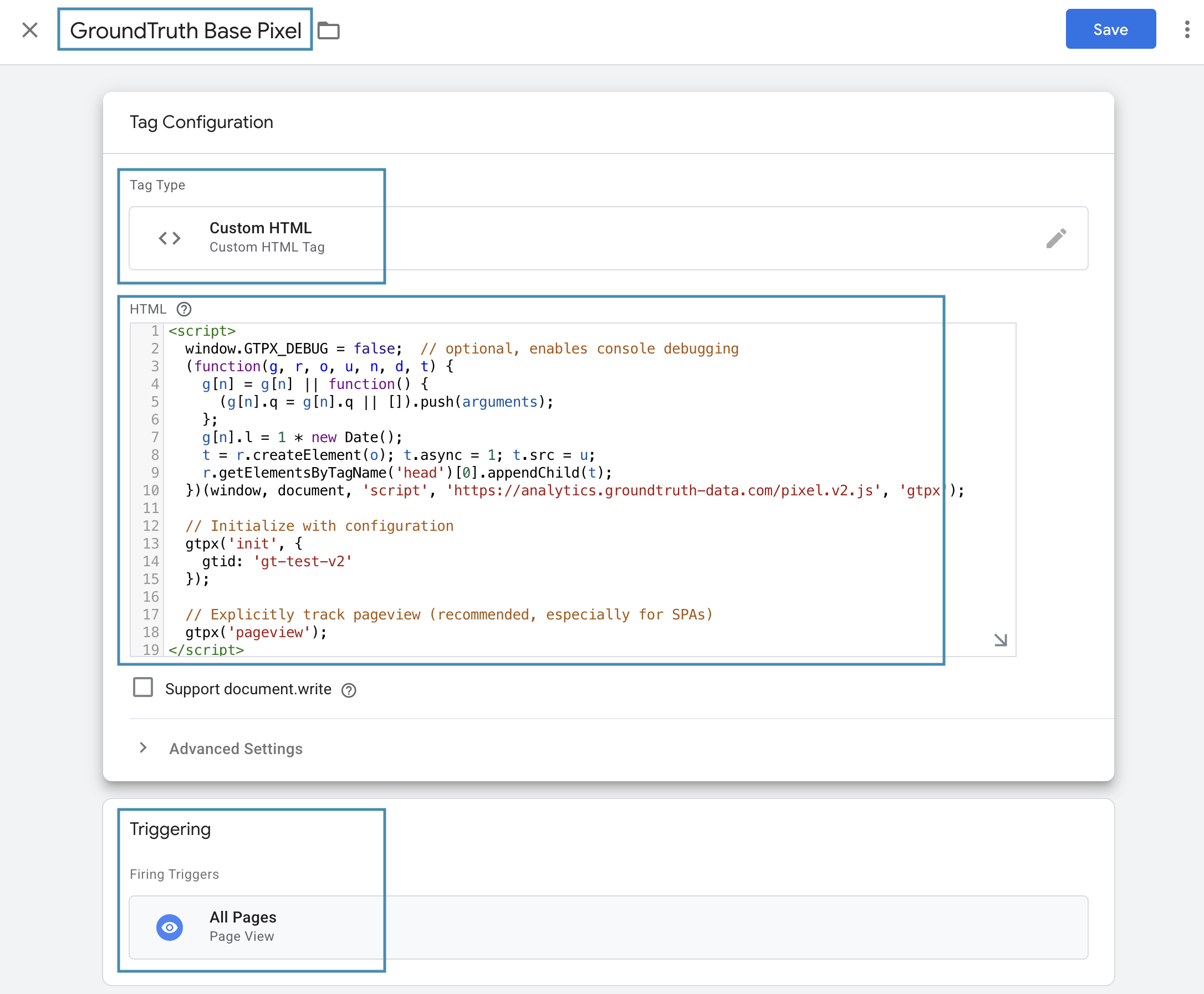Image resolution: width=1204 pixels, height=994 pixels.
Task: Click the Save button
Action: (1110, 29)
